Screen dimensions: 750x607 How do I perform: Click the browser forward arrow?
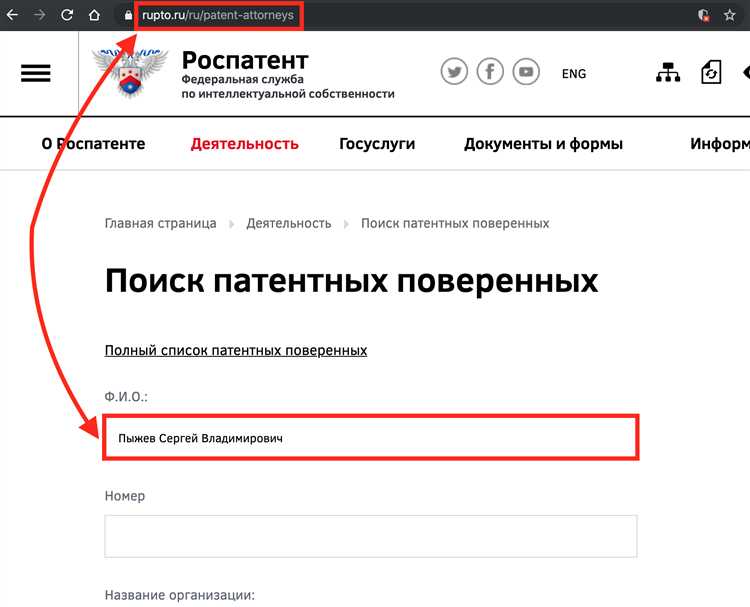tap(40, 15)
